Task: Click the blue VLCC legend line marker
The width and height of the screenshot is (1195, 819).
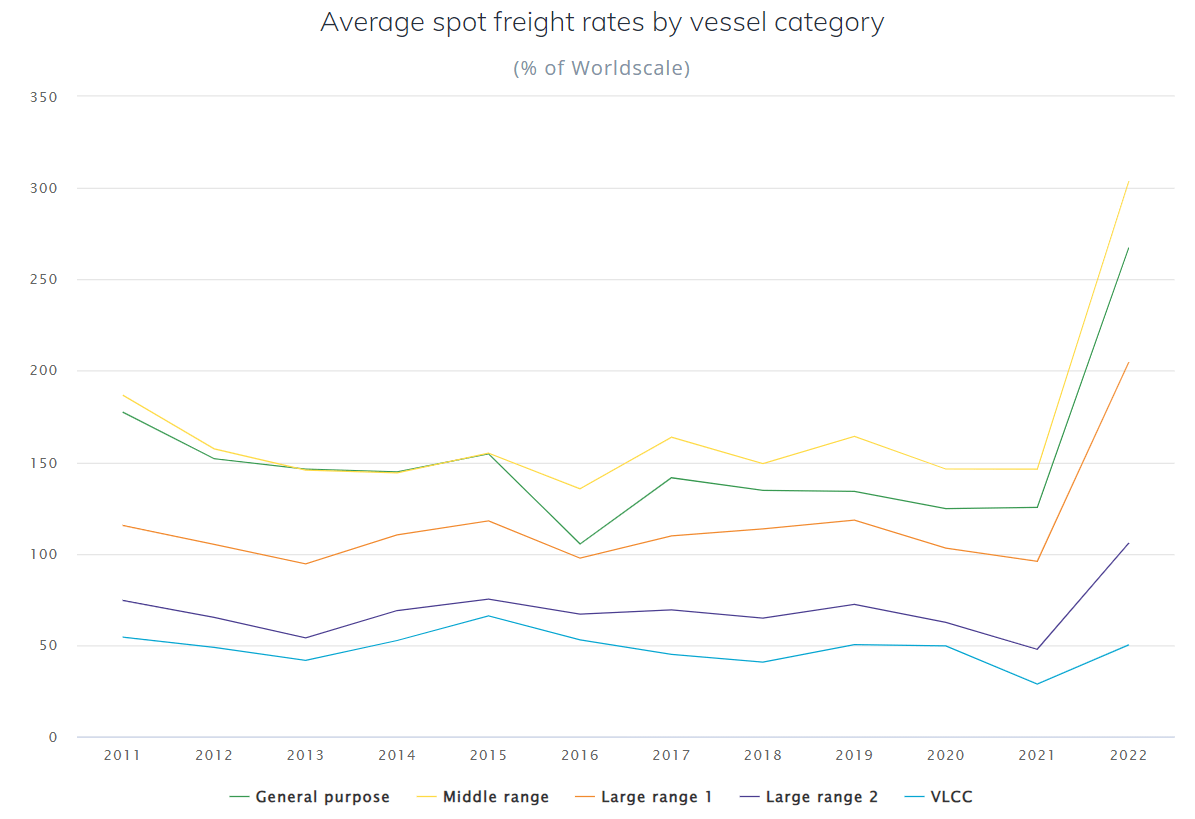Action: (x=913, y=797)
